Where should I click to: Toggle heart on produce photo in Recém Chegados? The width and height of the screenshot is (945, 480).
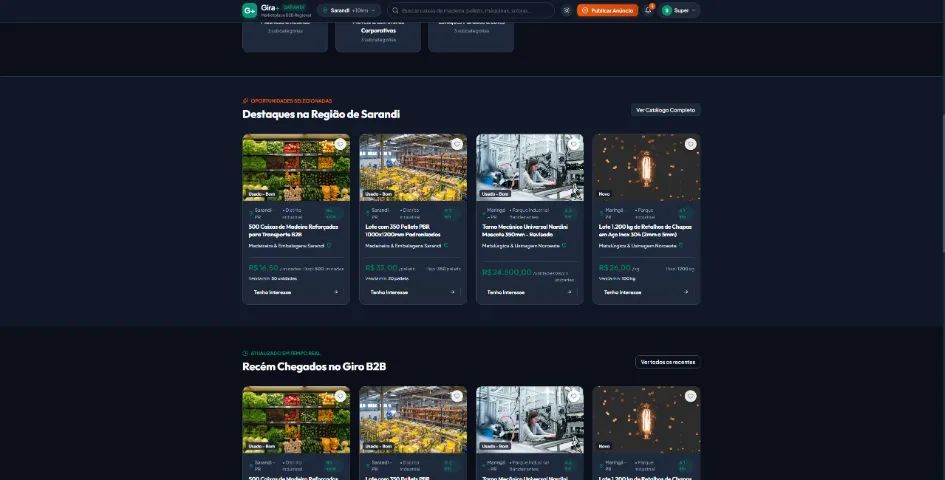tap(340, 396)
